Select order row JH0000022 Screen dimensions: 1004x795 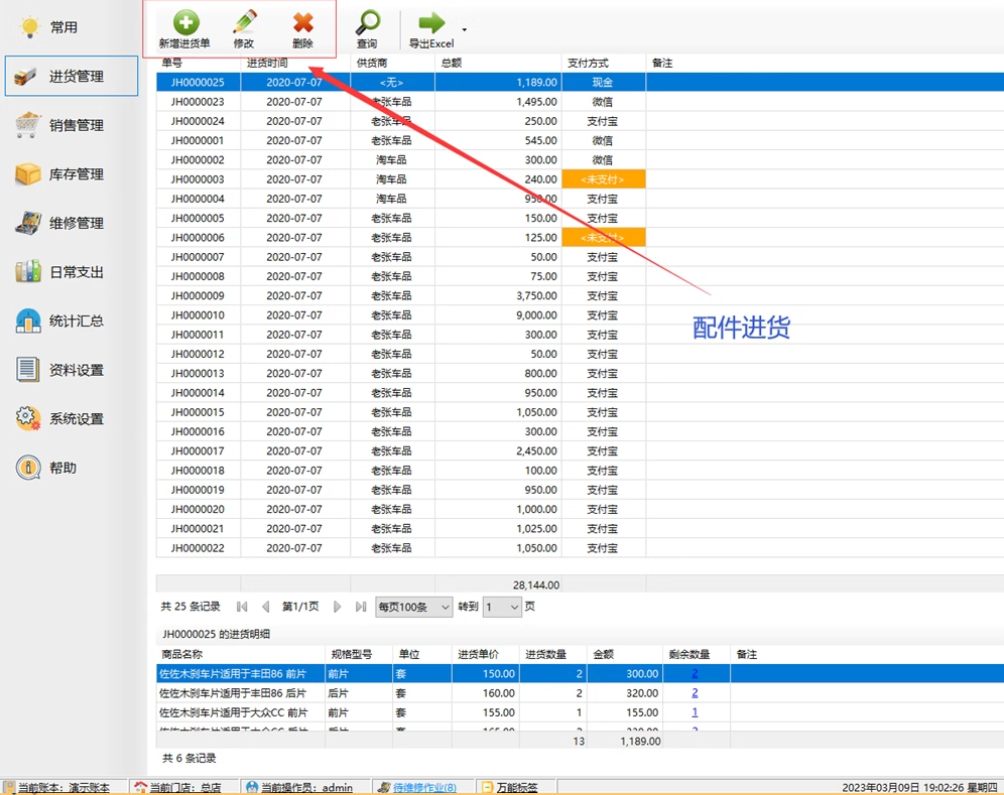tap(580, 548)
